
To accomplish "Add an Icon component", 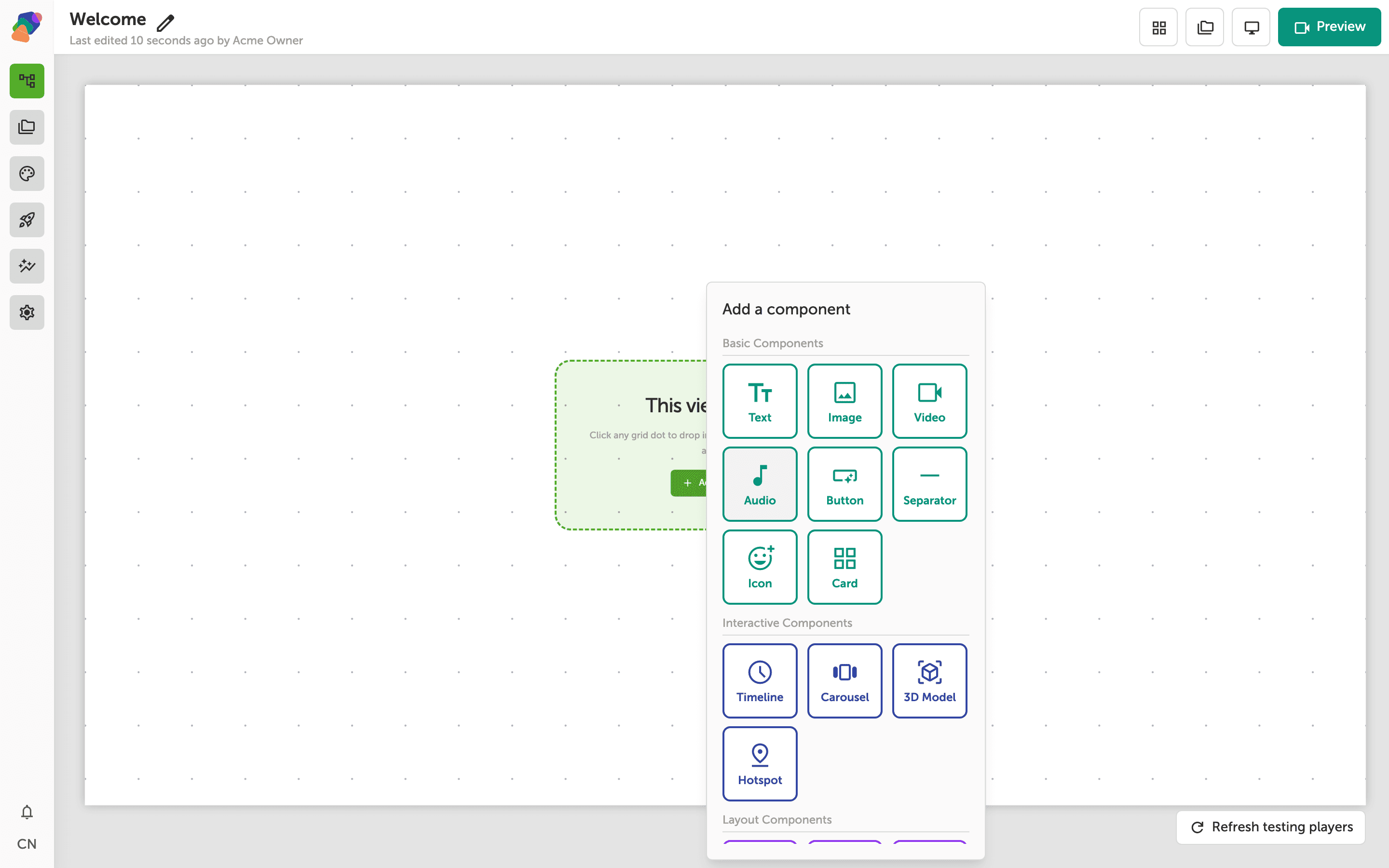I will (x=759, y=567).
